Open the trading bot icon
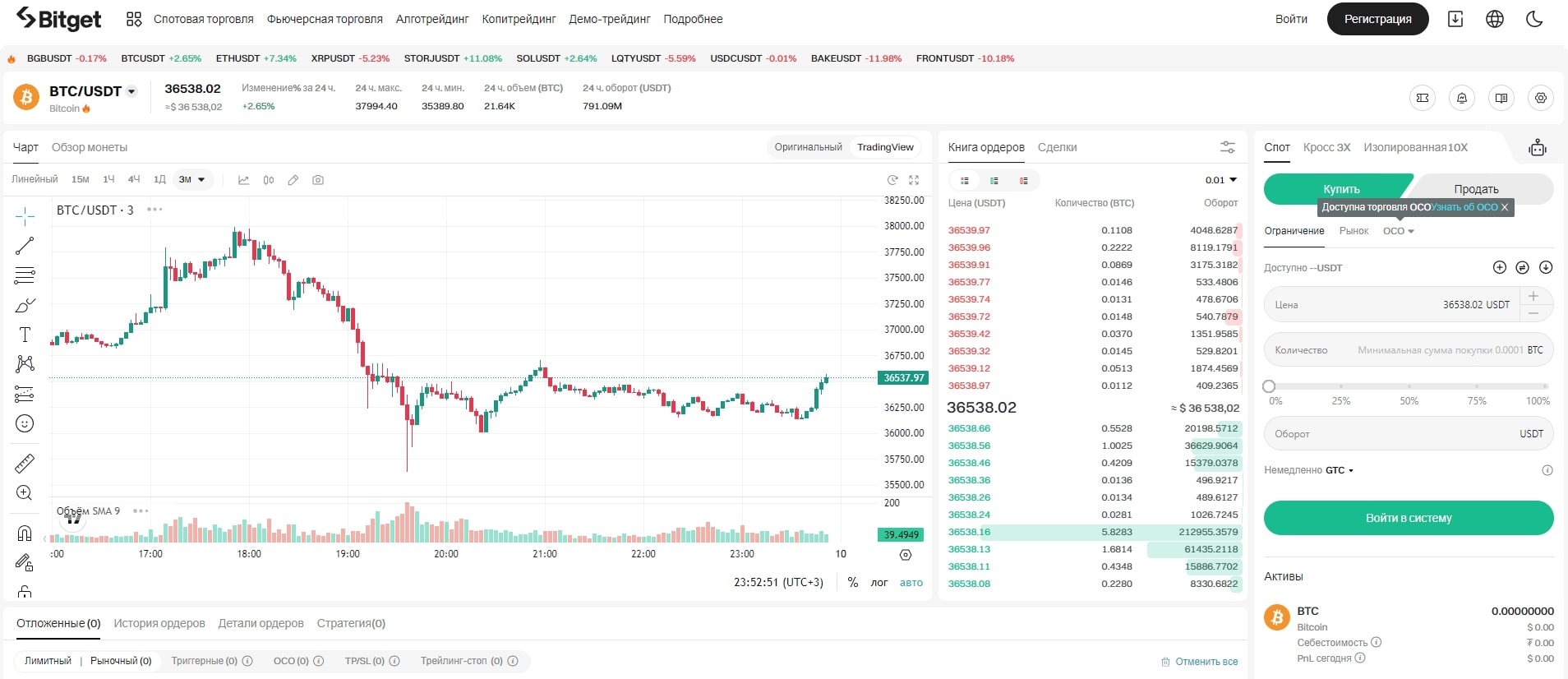 [x=1538, y=148]
